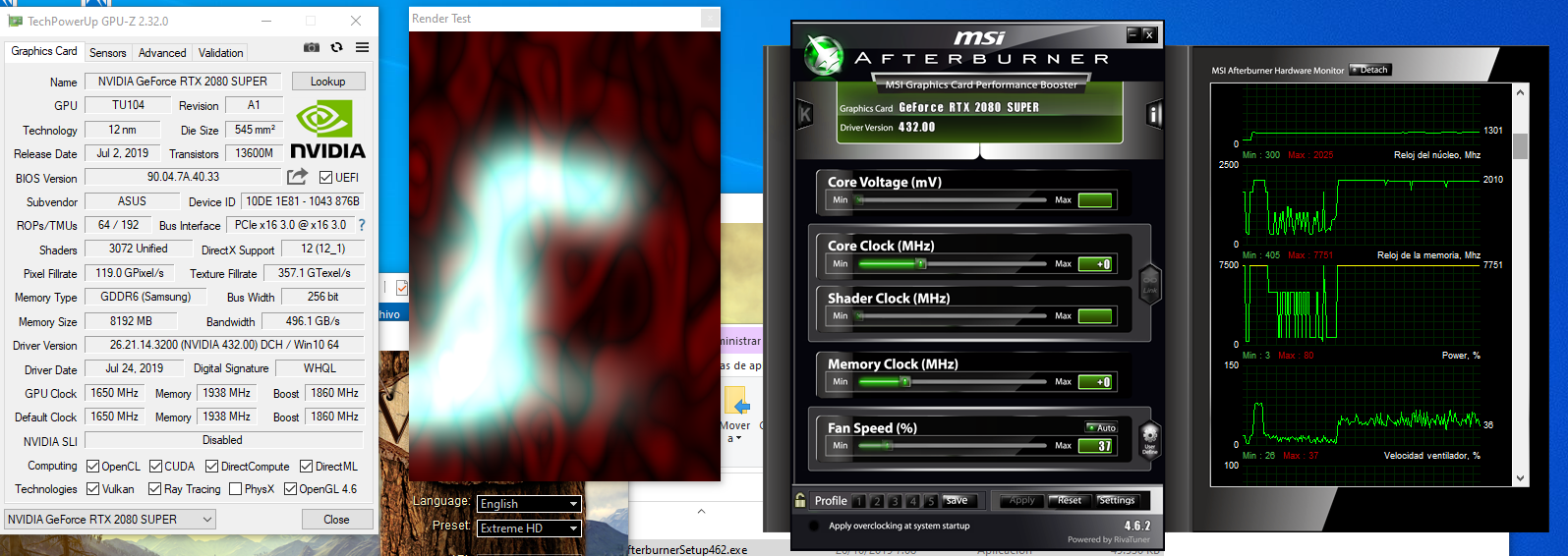Toggle the UEFI checkbox
The width and height of the screenshot is (1568, 556).
pyautogui.click(x=325, y=178)
